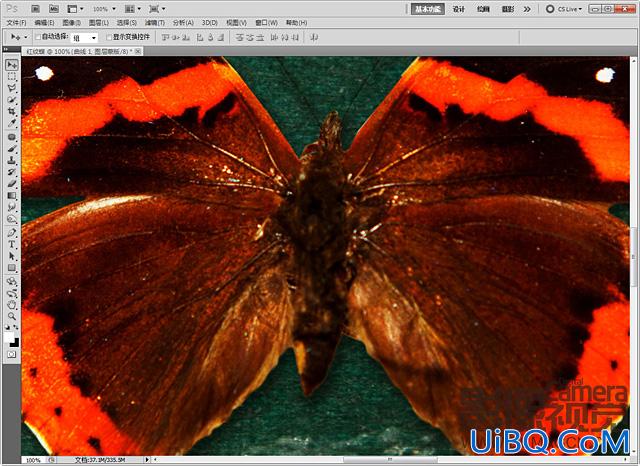This screenshot has width=640, height=466.
Task: Click the status bar zoom percentage field
Action: [33, 460]
